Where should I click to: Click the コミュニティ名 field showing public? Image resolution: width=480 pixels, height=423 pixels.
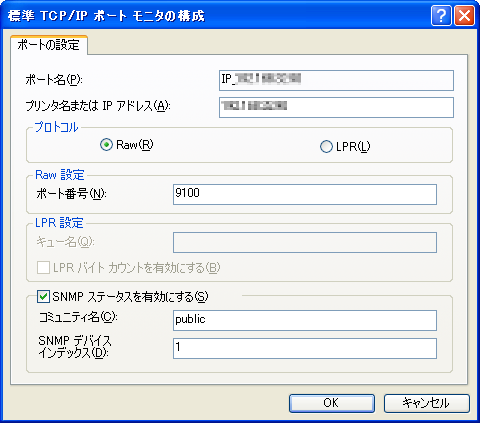click(x=305, y=320)
